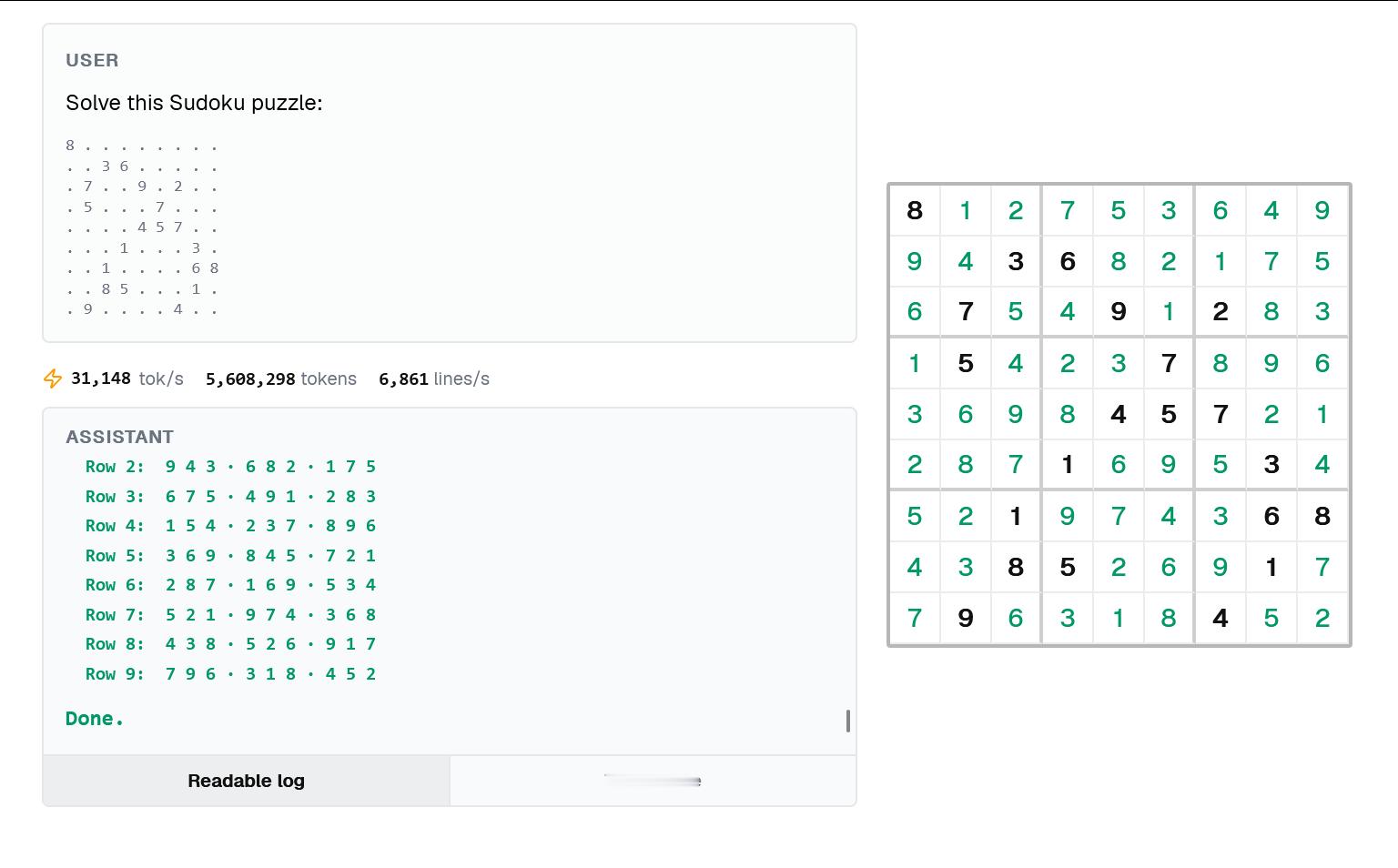Click the "Row 2: 9 4 3 · 6 8 2 · 1 7 5" output line
The height and width of the screenshot is (868, 1398).
(x=230, y=467)
